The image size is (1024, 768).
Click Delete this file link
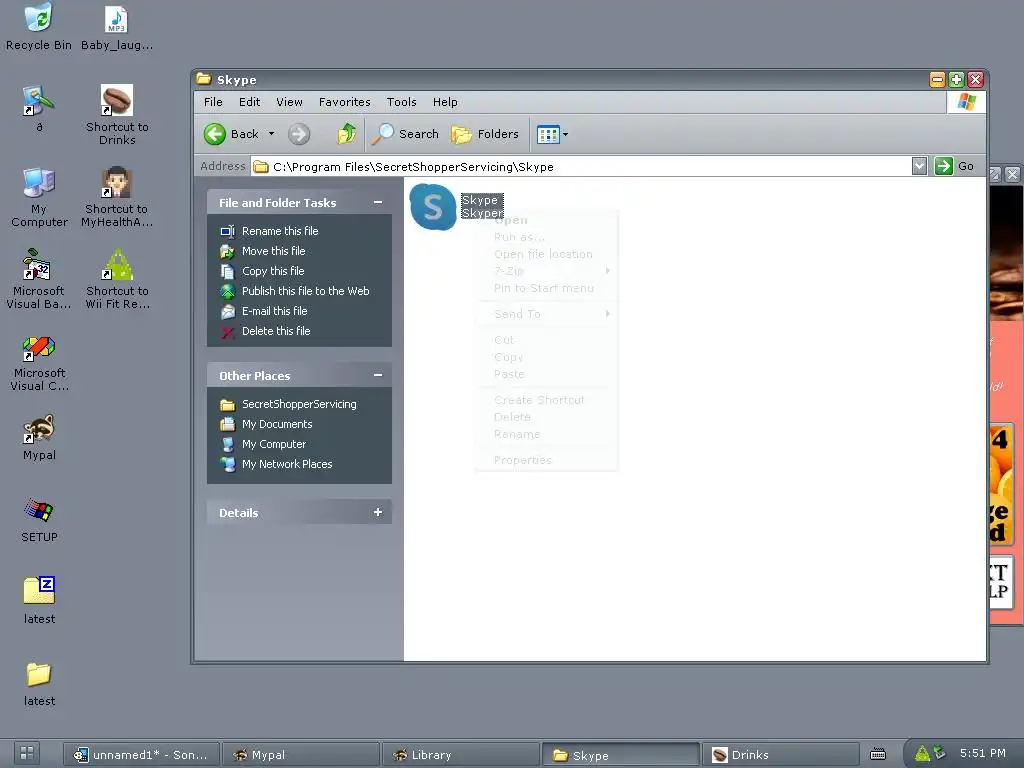276,331
